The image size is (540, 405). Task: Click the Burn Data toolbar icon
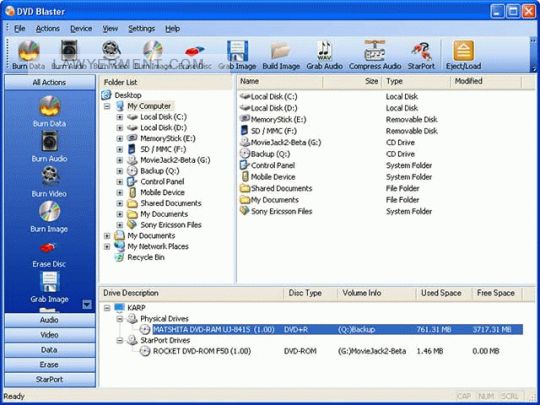click(x=29, y=51)
